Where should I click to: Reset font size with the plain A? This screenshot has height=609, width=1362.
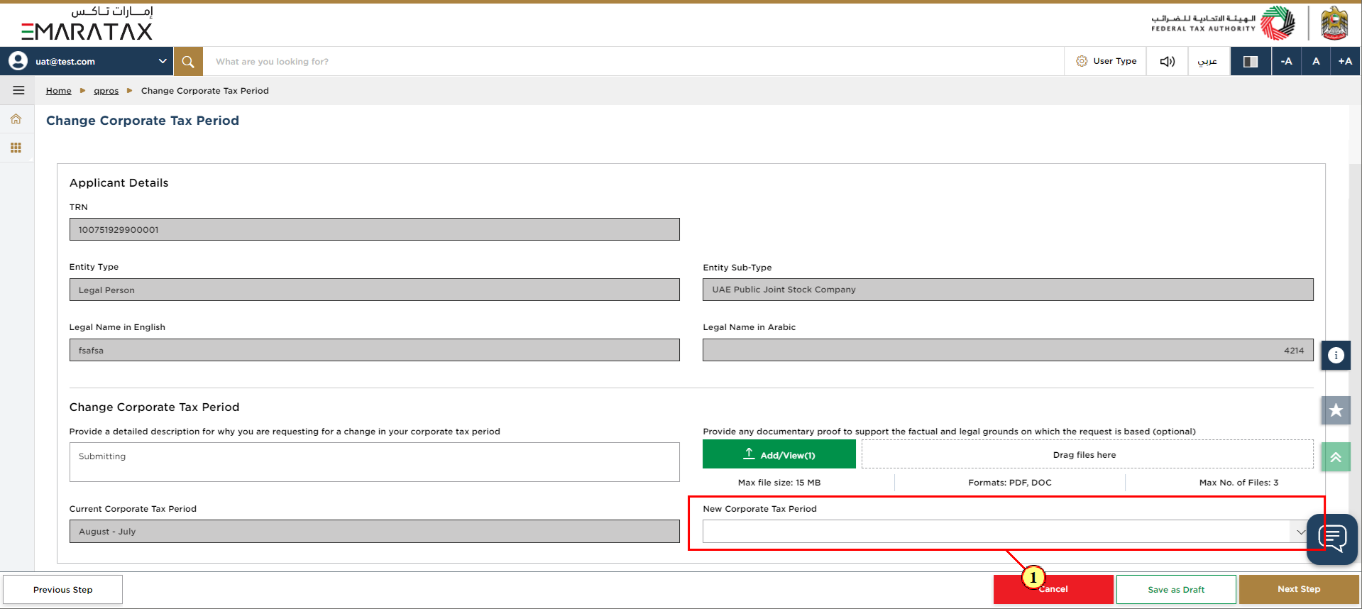pyautogui.click(x=1316, y=61)
